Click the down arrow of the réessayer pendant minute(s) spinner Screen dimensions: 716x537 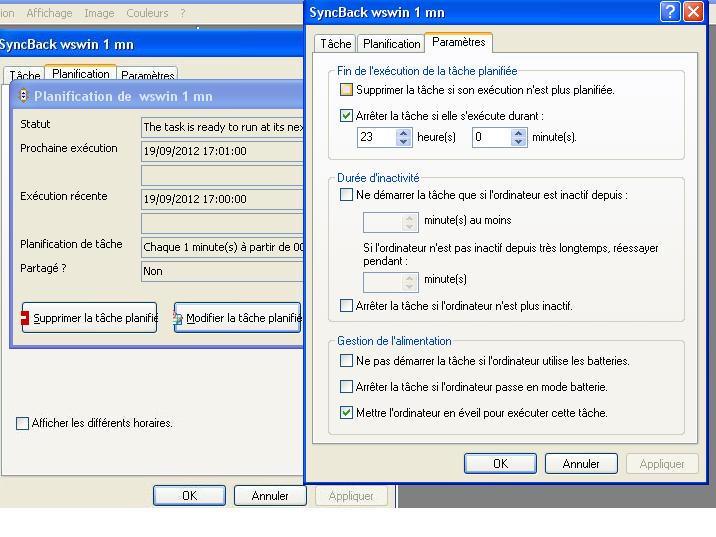tap(410, 286)
